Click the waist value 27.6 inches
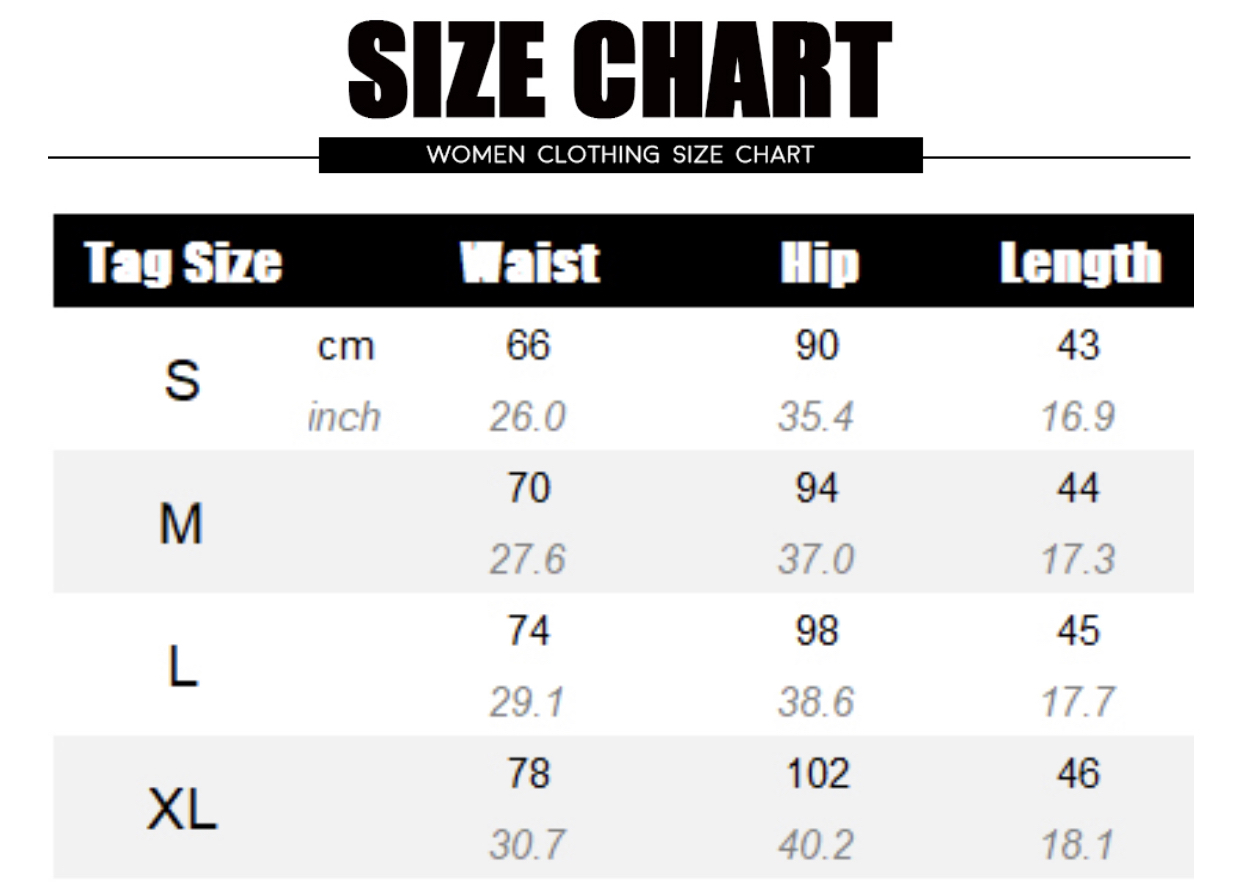1242x882 pixels. pyautogui.click(x=527, y=560)
